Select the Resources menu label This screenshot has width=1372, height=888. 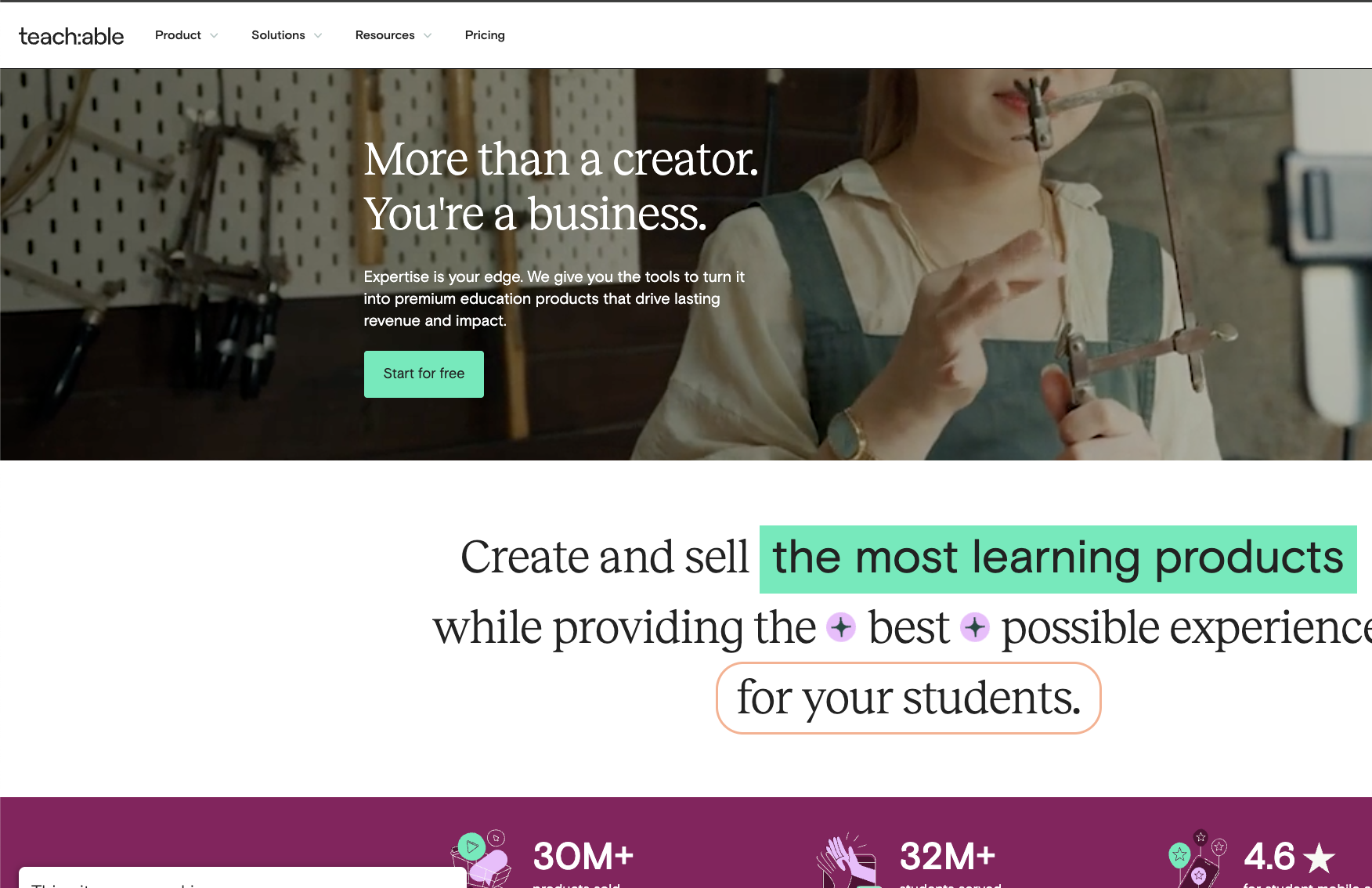coord(385,35)
